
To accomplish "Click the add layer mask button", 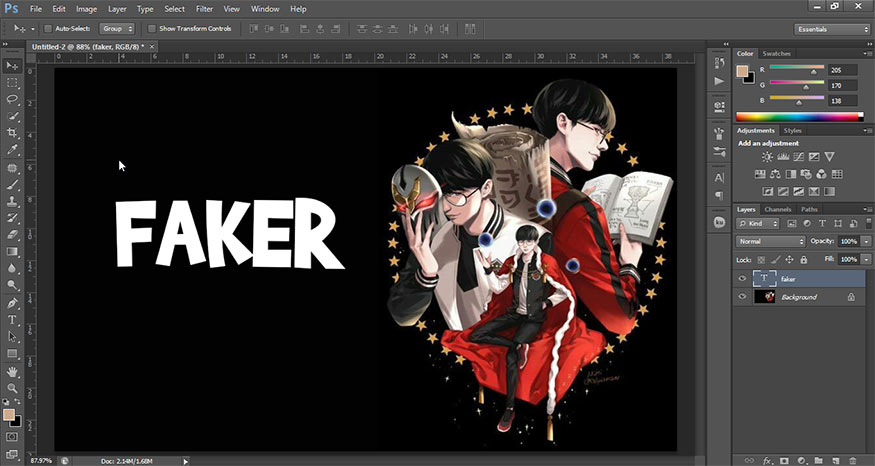I will pos(784,460).
